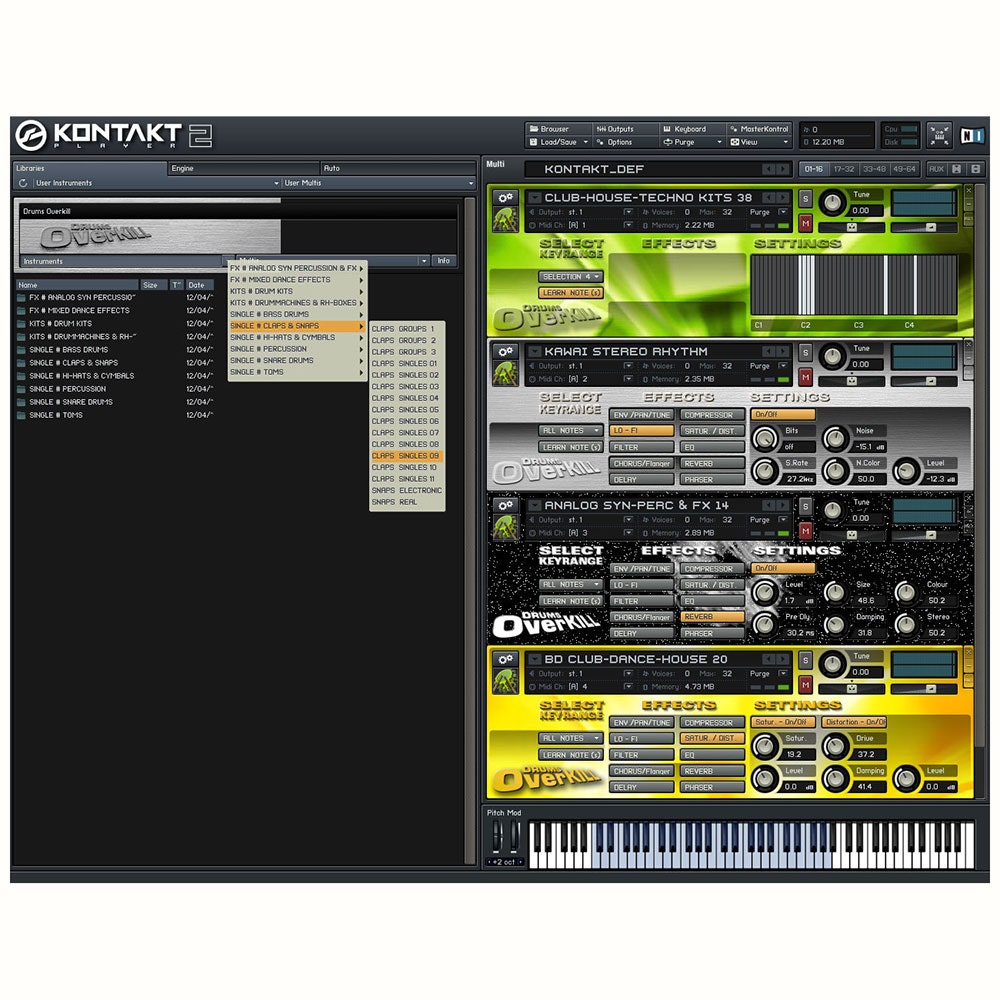
Task: Choose SINGLE # HI-HATS & CYMBALS in the popup menu
Action: (x=297, y=337)
